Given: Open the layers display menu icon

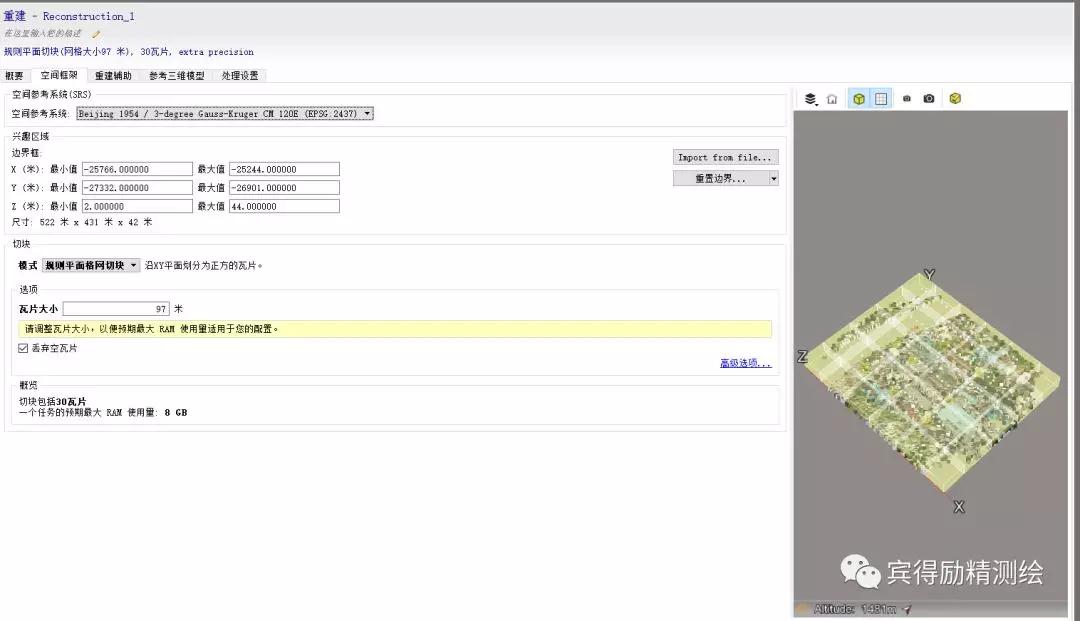Looking at the screenshot, I should 810,99.
